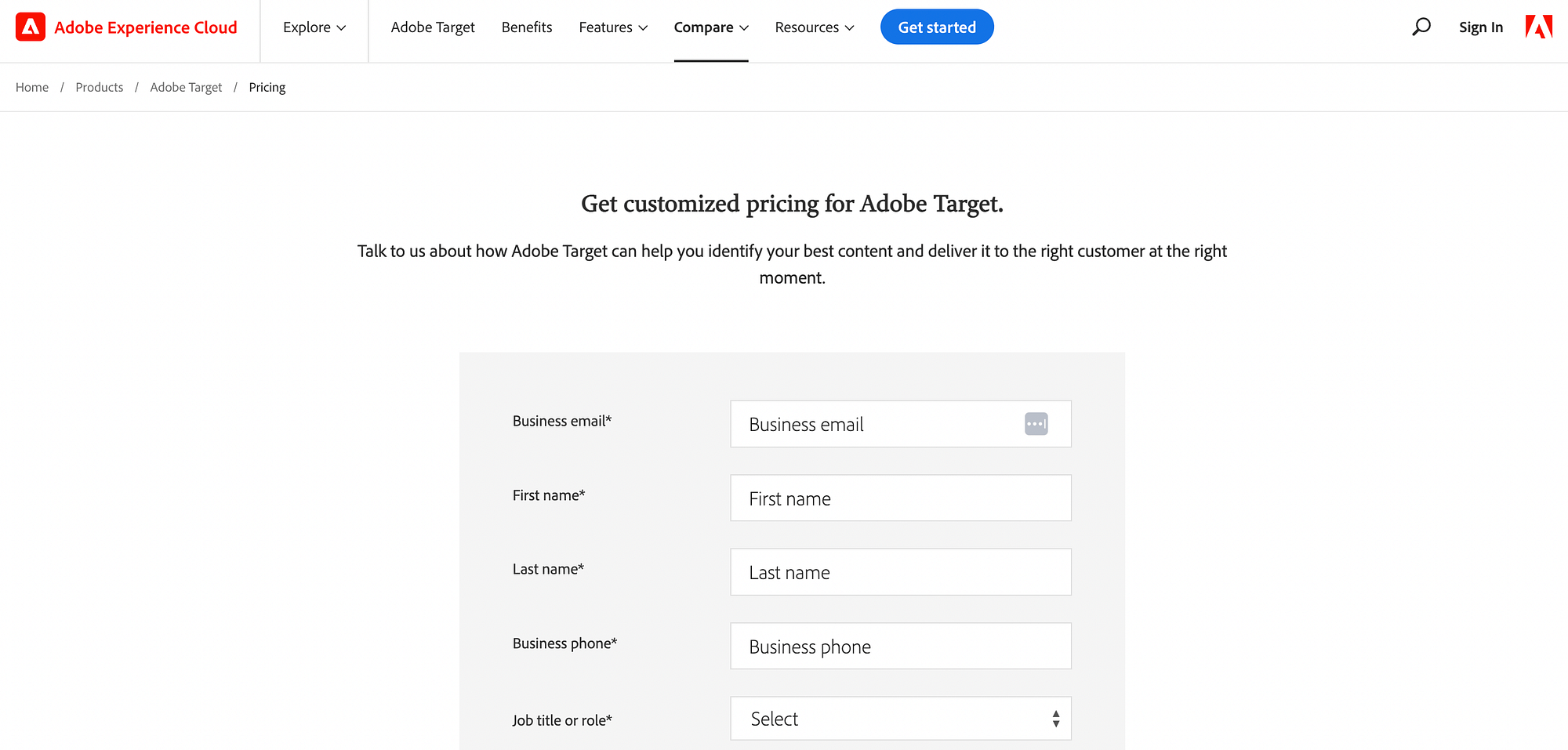Click the 'Business email*' field label
1568x750 pixels.
click(562, 421)
